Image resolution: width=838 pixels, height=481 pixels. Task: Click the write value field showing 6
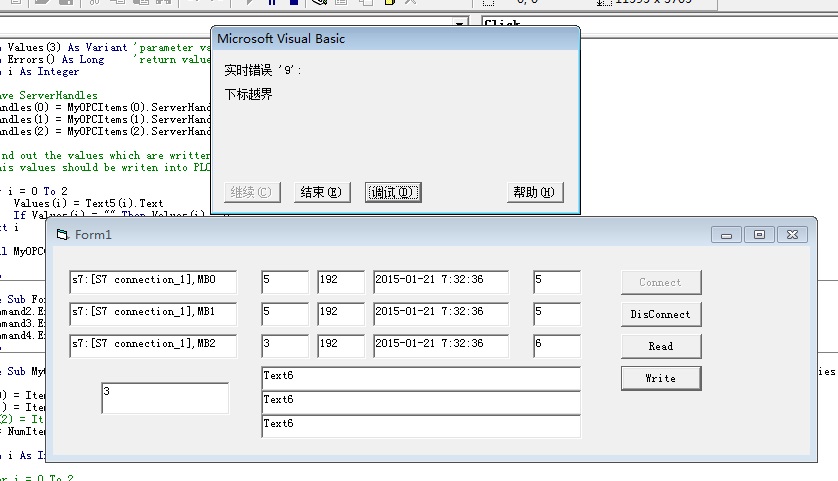(x=557, y=346)
